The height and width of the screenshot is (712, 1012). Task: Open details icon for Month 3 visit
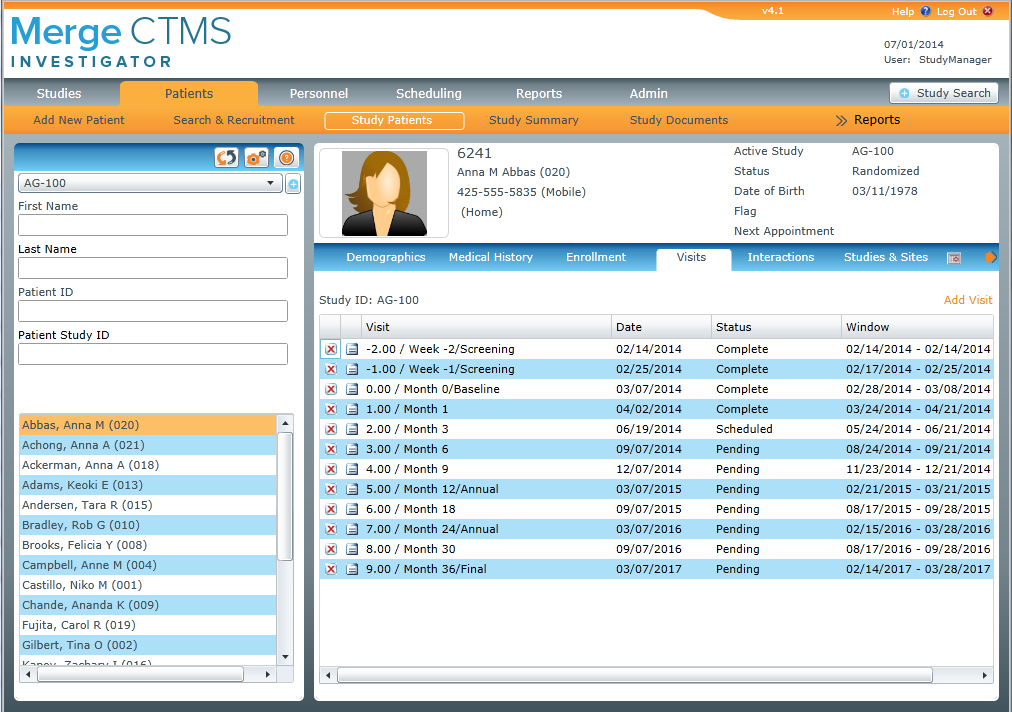352,429
